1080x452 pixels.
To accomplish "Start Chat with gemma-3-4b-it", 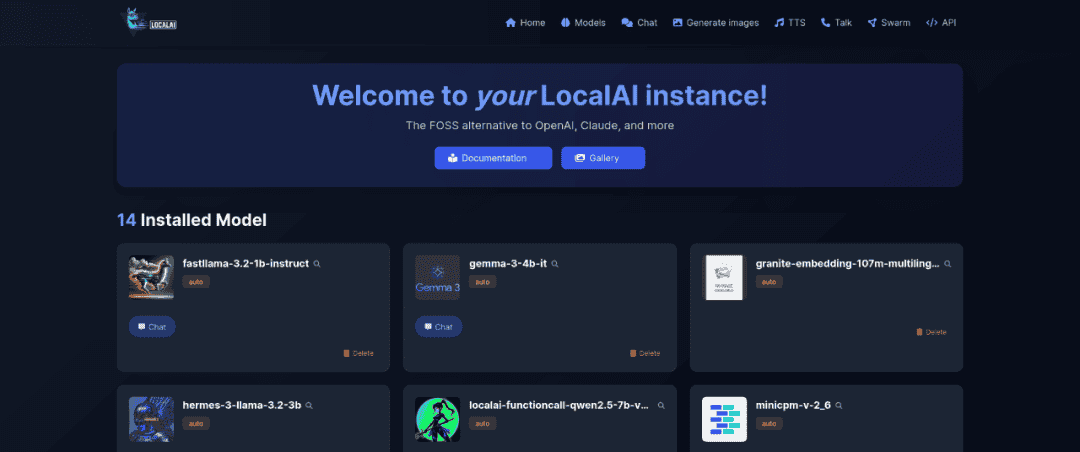I will coord(439,327).
